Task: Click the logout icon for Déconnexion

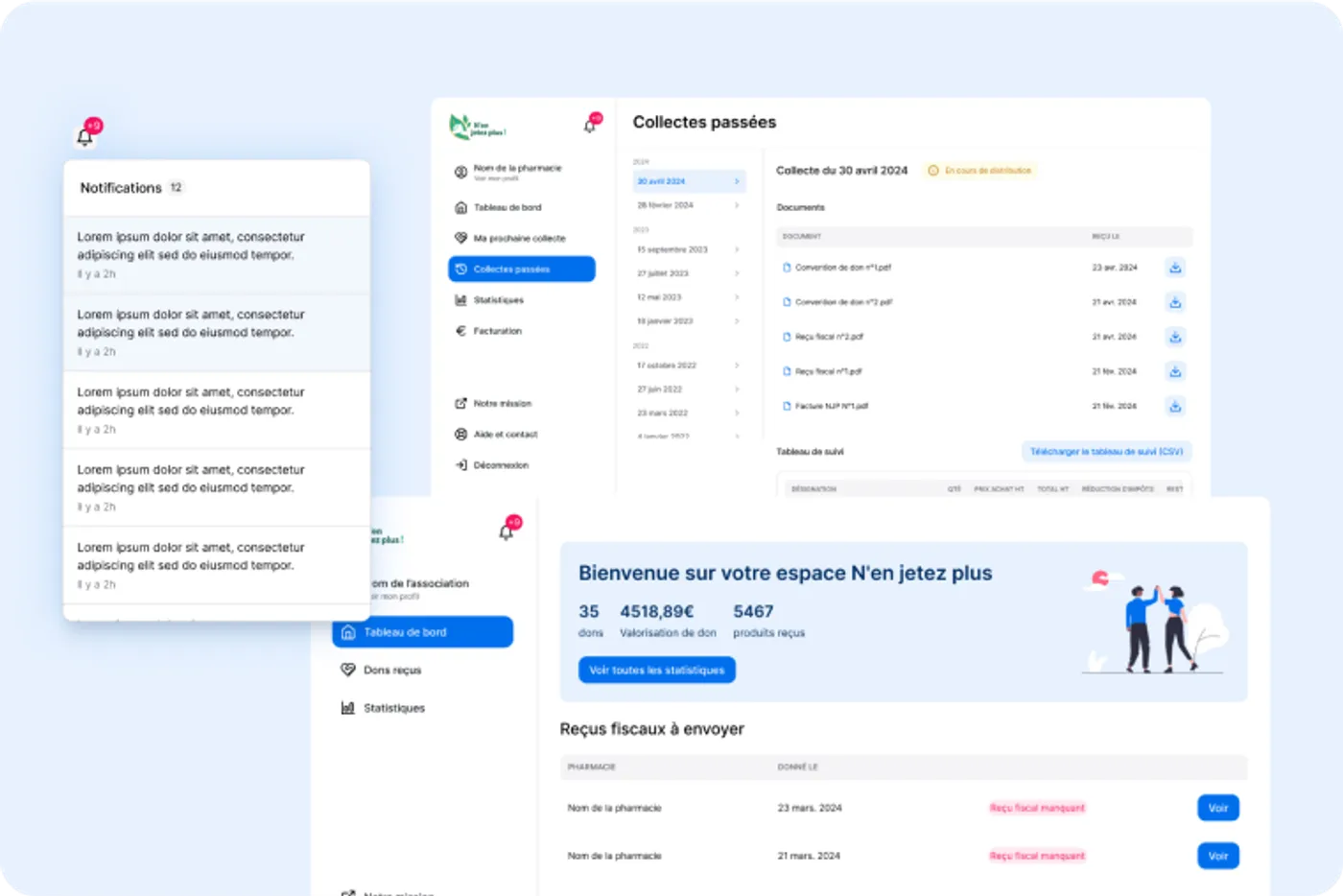Action: pos(460,465)
